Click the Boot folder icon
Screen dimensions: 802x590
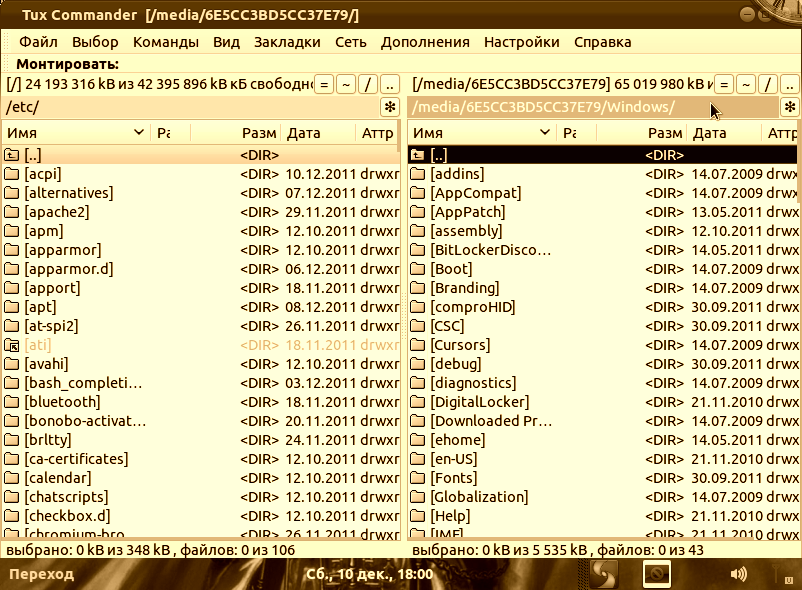click(417, 269)
